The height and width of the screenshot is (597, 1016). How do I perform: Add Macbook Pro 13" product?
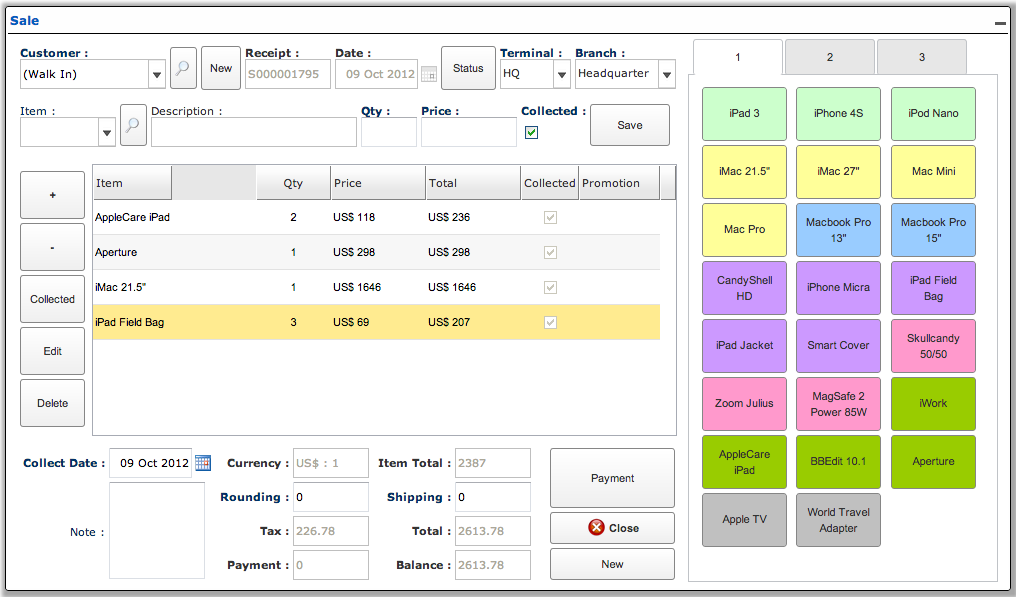coord(838,229)
